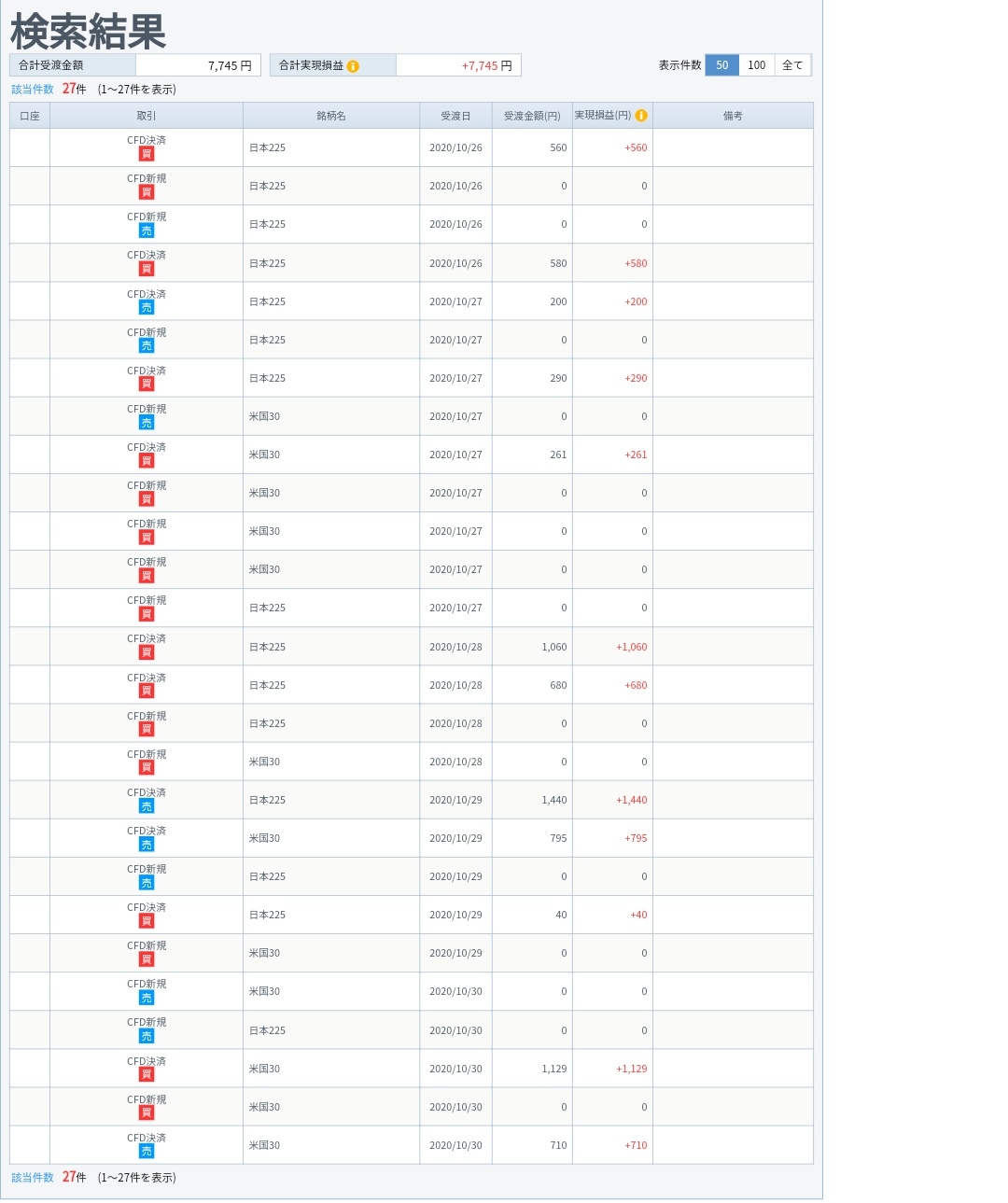This screenshot has width=1008, height=1203.
Task: Show all results with 全て button
Action: tap(792, 65)
